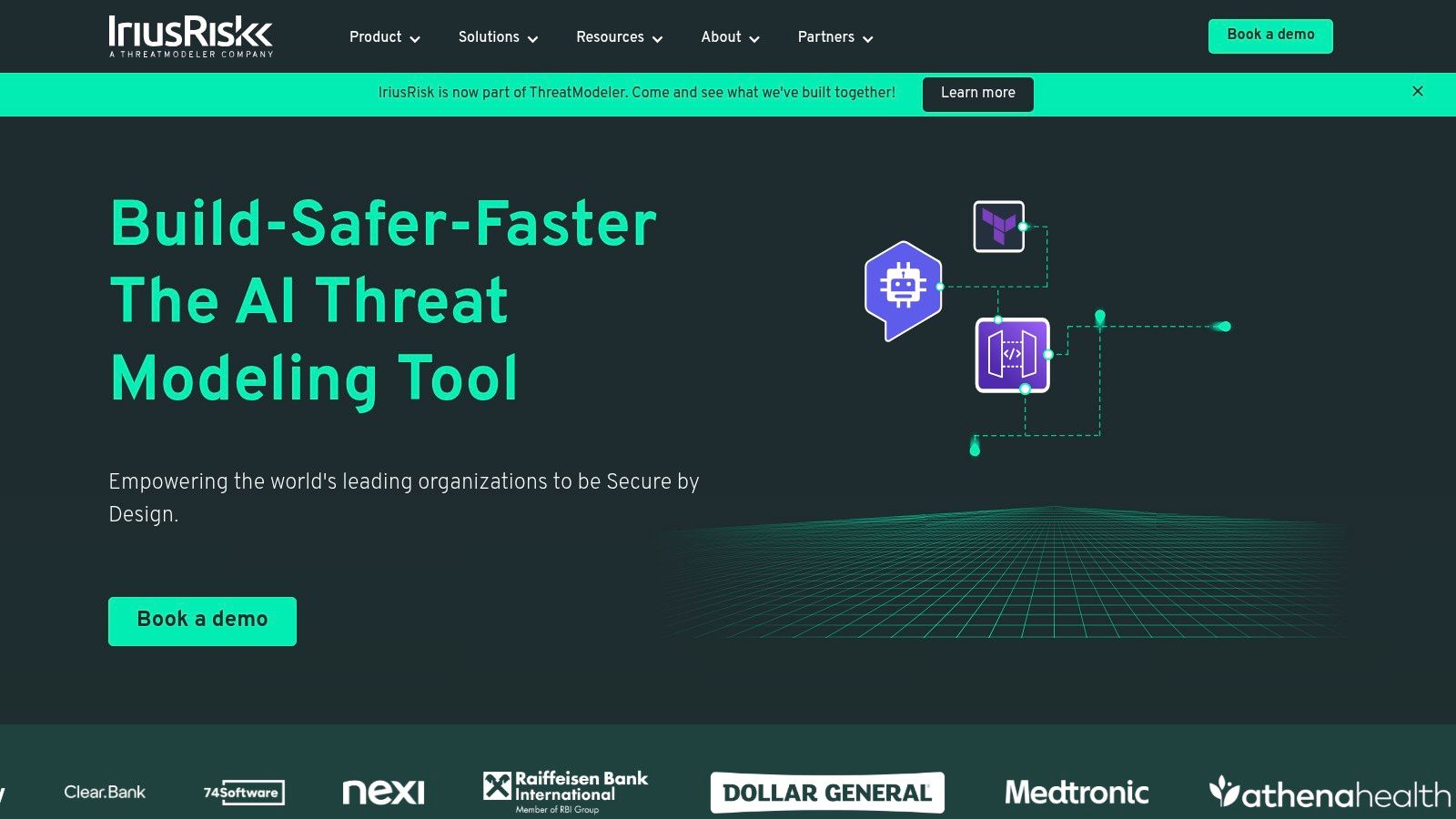Open the Partners dropdown menu
This screenshot has width=1456, height=819.
click(x=835, y=37)
